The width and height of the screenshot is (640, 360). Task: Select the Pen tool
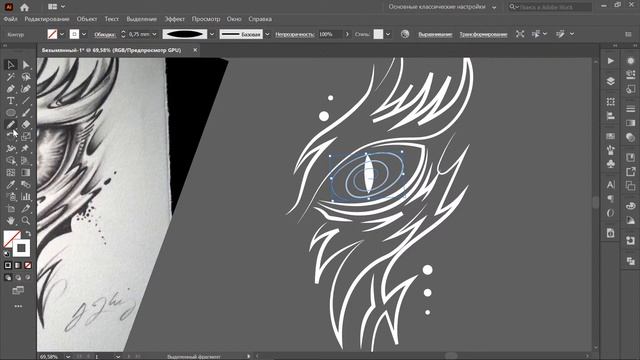coord(11,89)
